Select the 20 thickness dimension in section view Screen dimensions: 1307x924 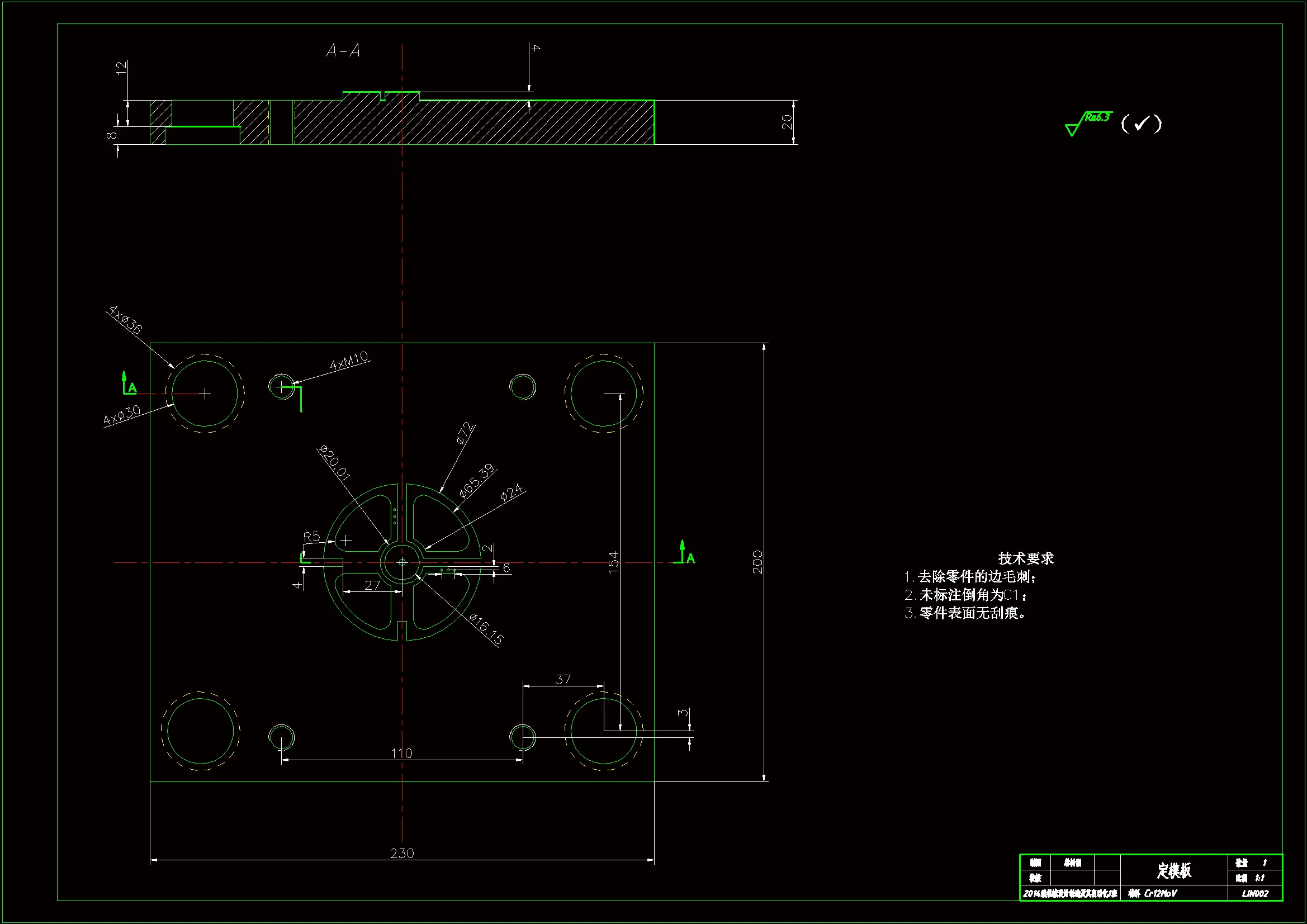(x=787, y=122)
